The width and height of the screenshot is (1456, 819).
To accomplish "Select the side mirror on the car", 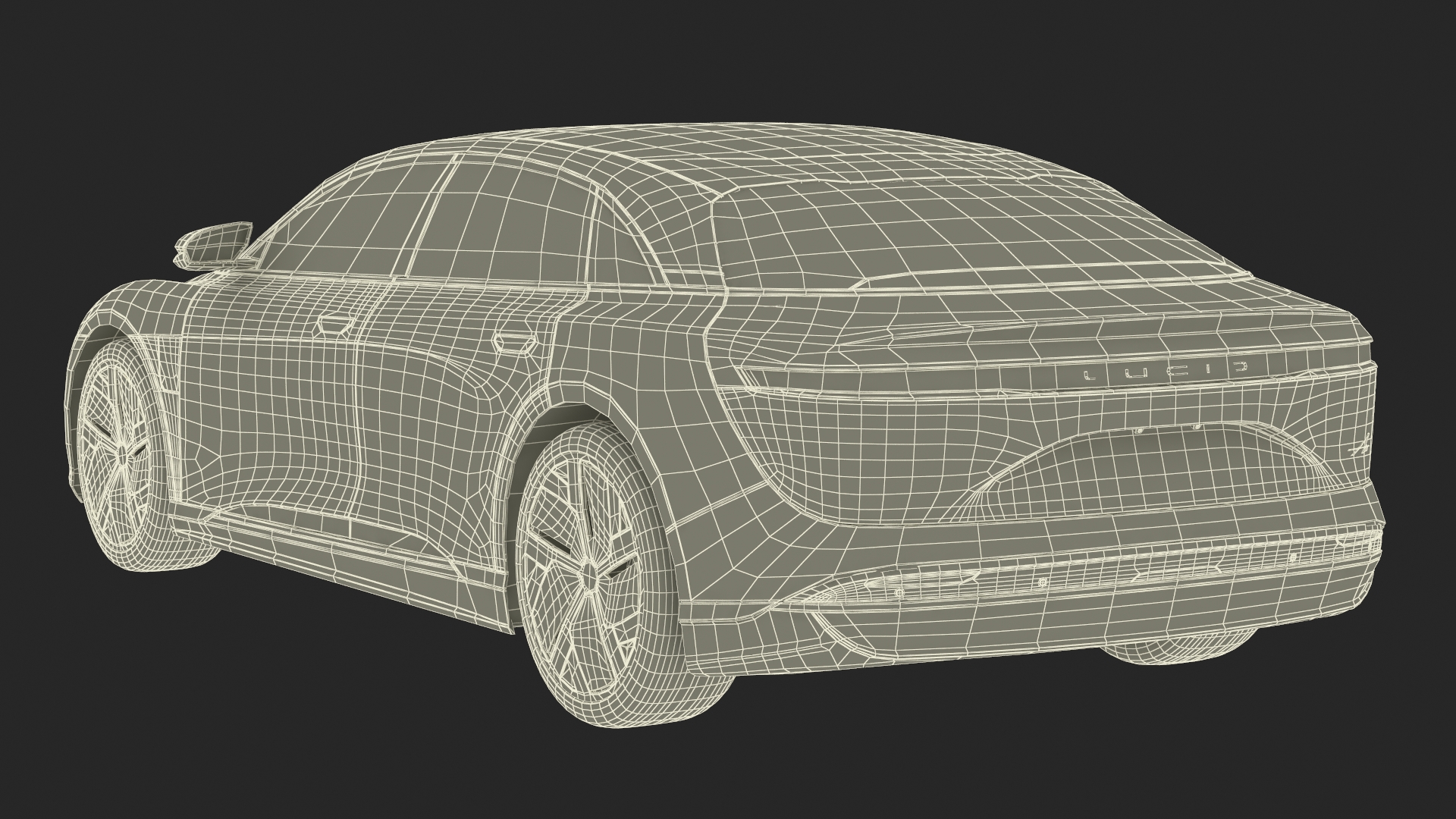I will click(215, 243).
